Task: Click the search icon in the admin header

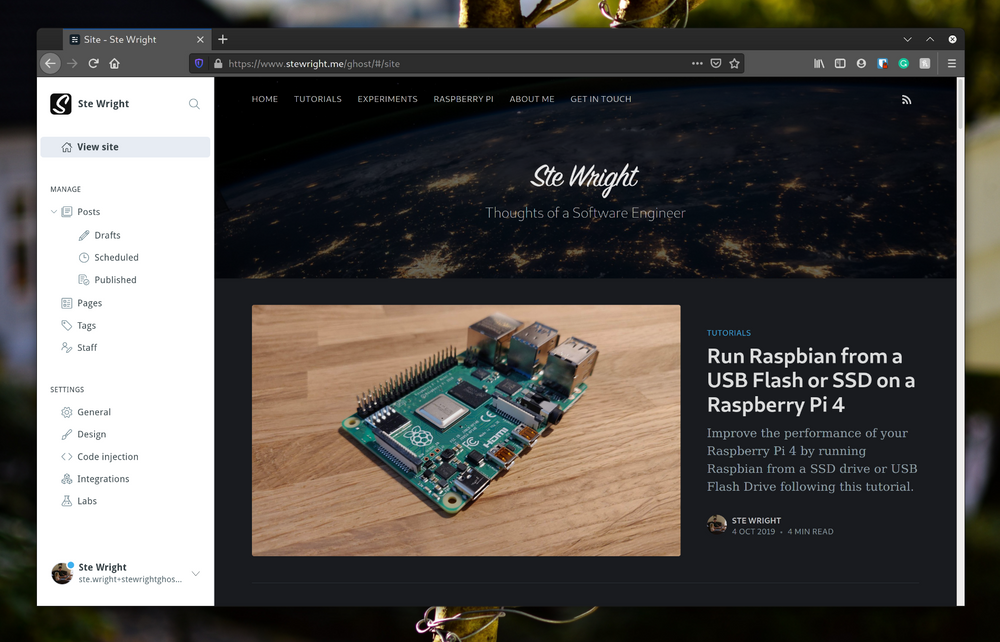Action: coord(194,103)
